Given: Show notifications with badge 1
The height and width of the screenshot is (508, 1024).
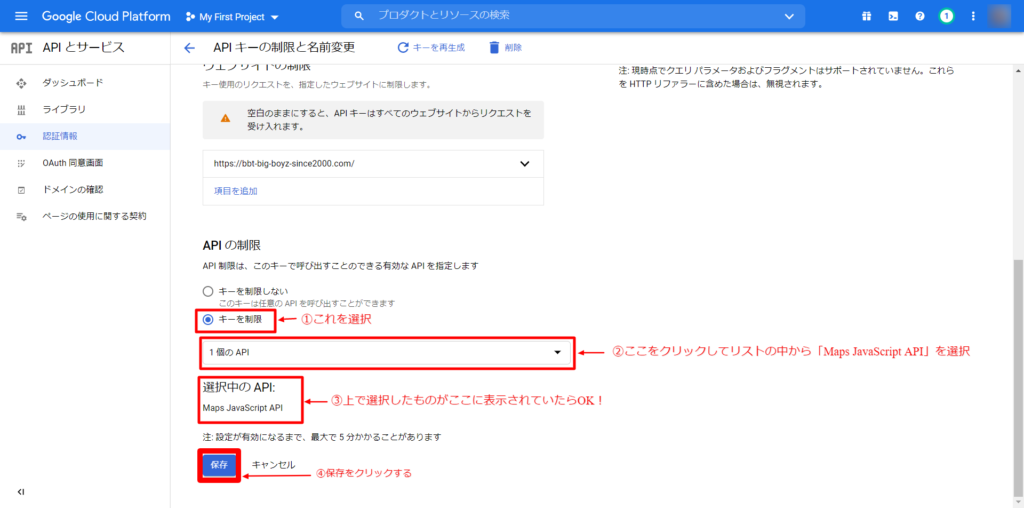Looking at the screenshot, I should (x=946, y=16).
